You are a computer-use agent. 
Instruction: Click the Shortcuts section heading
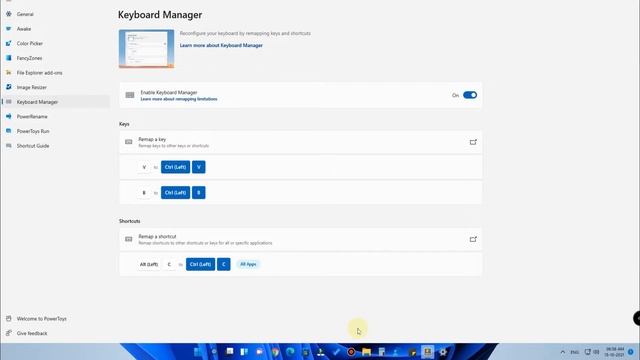(x=129, y=221)
